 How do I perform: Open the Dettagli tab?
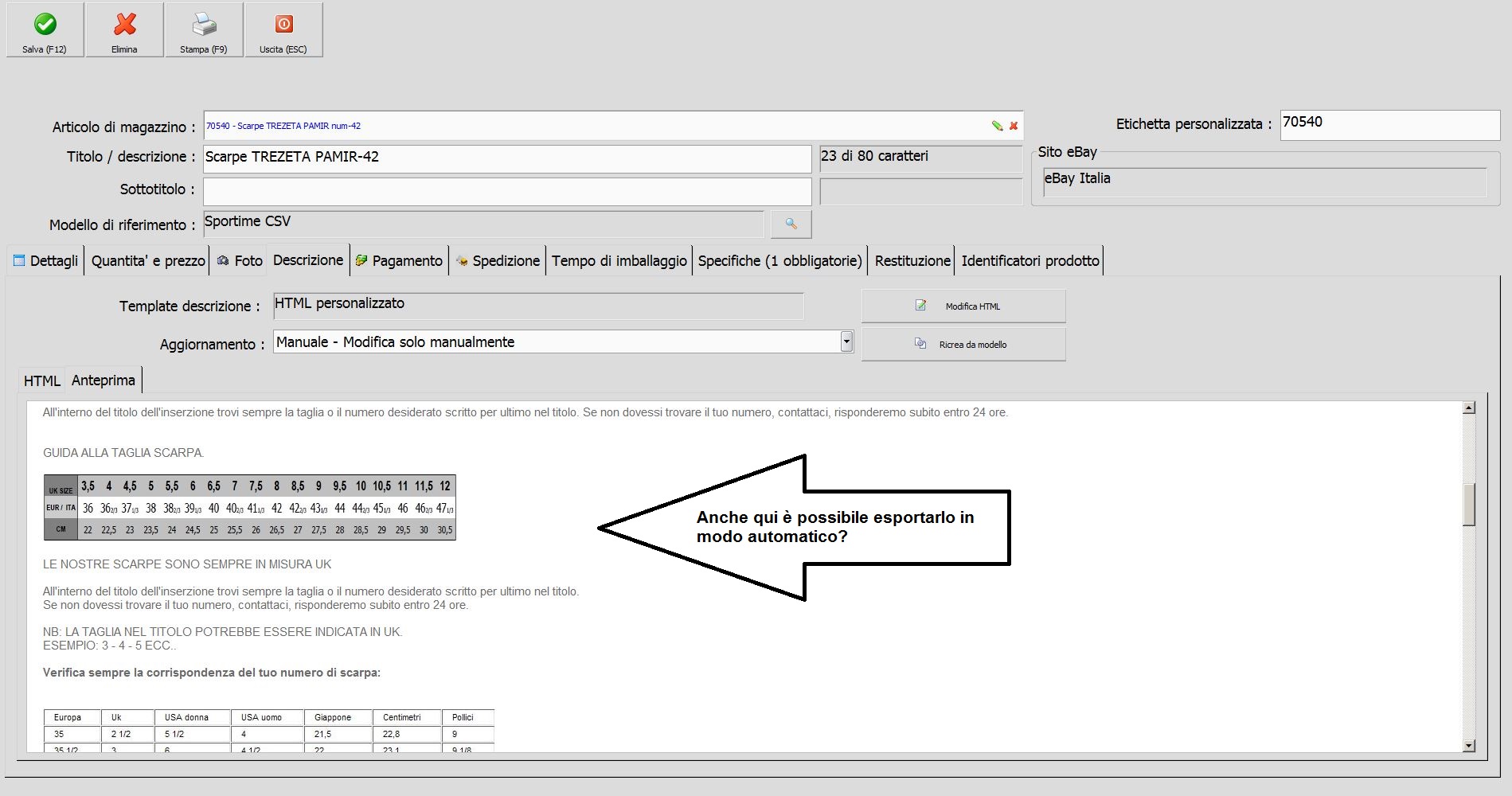pyautogui.click(x=46, y=261)
